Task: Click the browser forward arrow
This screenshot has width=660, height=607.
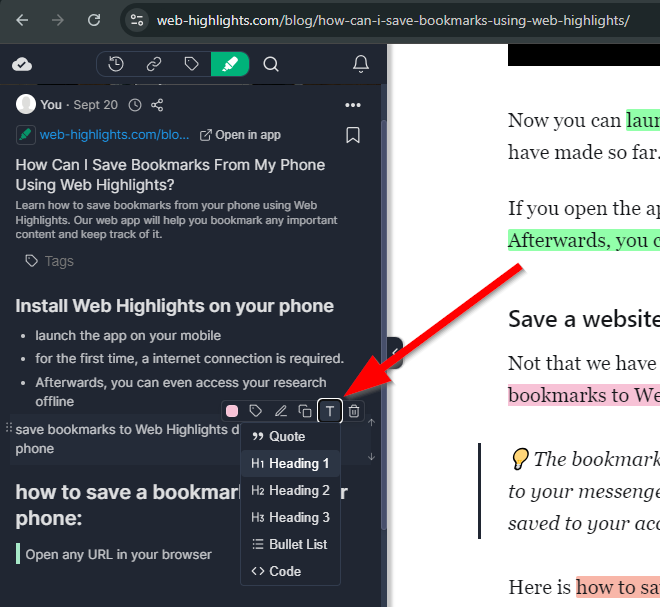Action: point(57,20)
